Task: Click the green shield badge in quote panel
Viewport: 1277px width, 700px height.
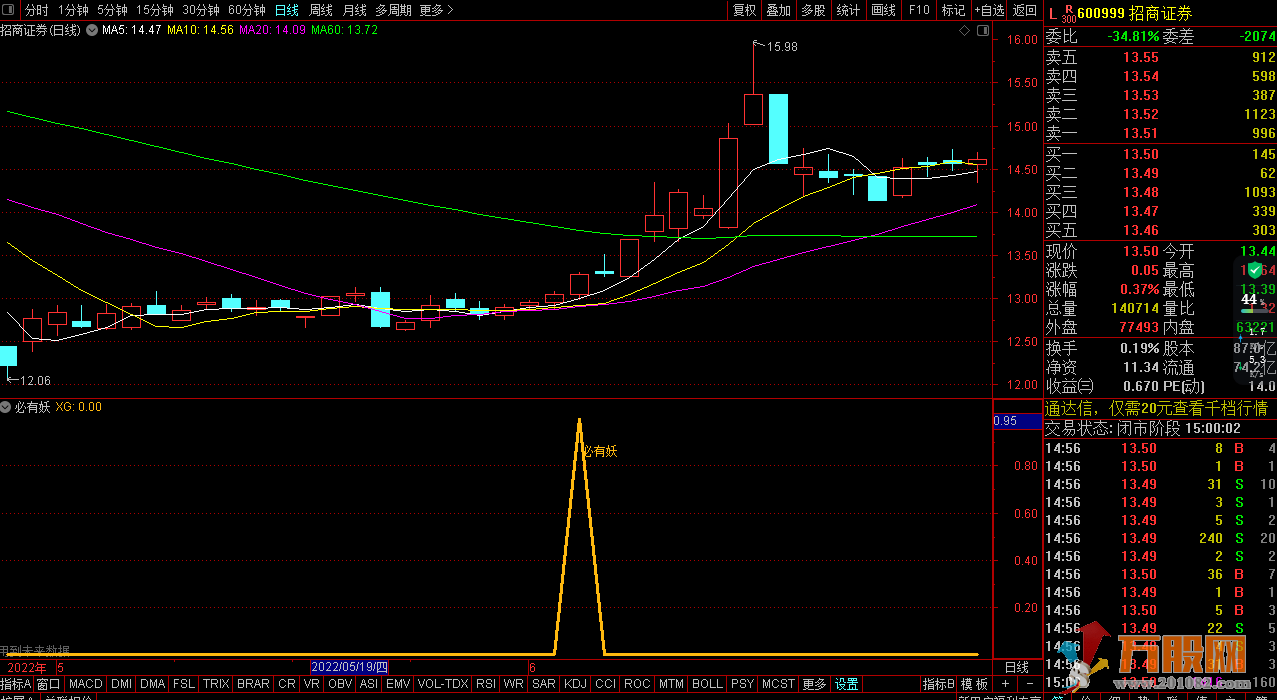Action: tap(1254, 271)
